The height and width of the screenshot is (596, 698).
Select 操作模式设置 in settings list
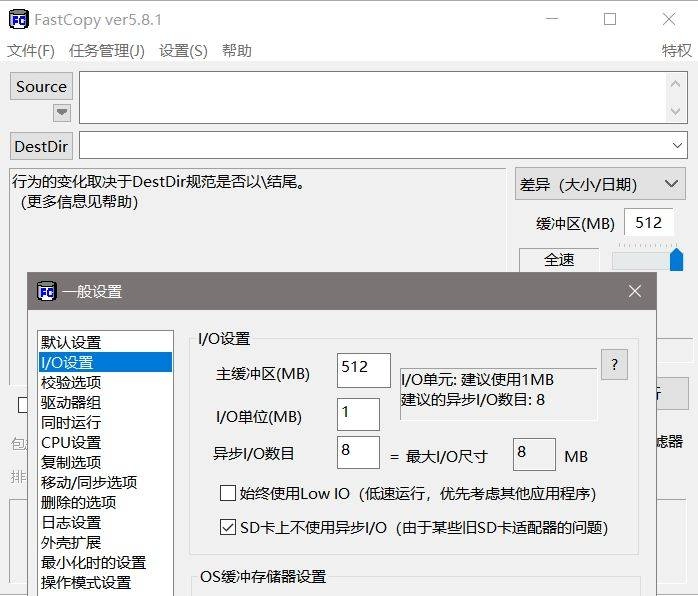click(106, 583)
